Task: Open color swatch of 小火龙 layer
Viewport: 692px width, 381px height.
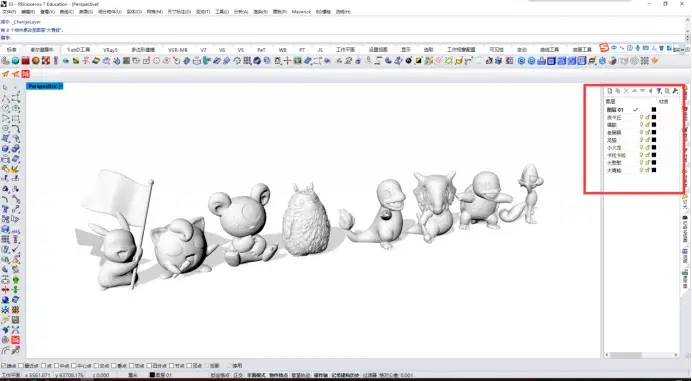Action: coord(654,147)
